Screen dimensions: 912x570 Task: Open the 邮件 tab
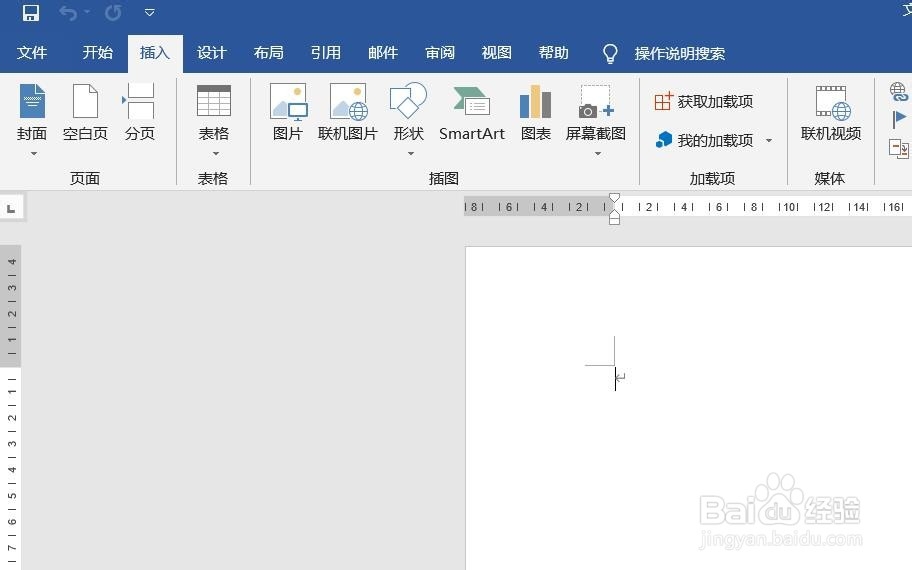[383, 53]
